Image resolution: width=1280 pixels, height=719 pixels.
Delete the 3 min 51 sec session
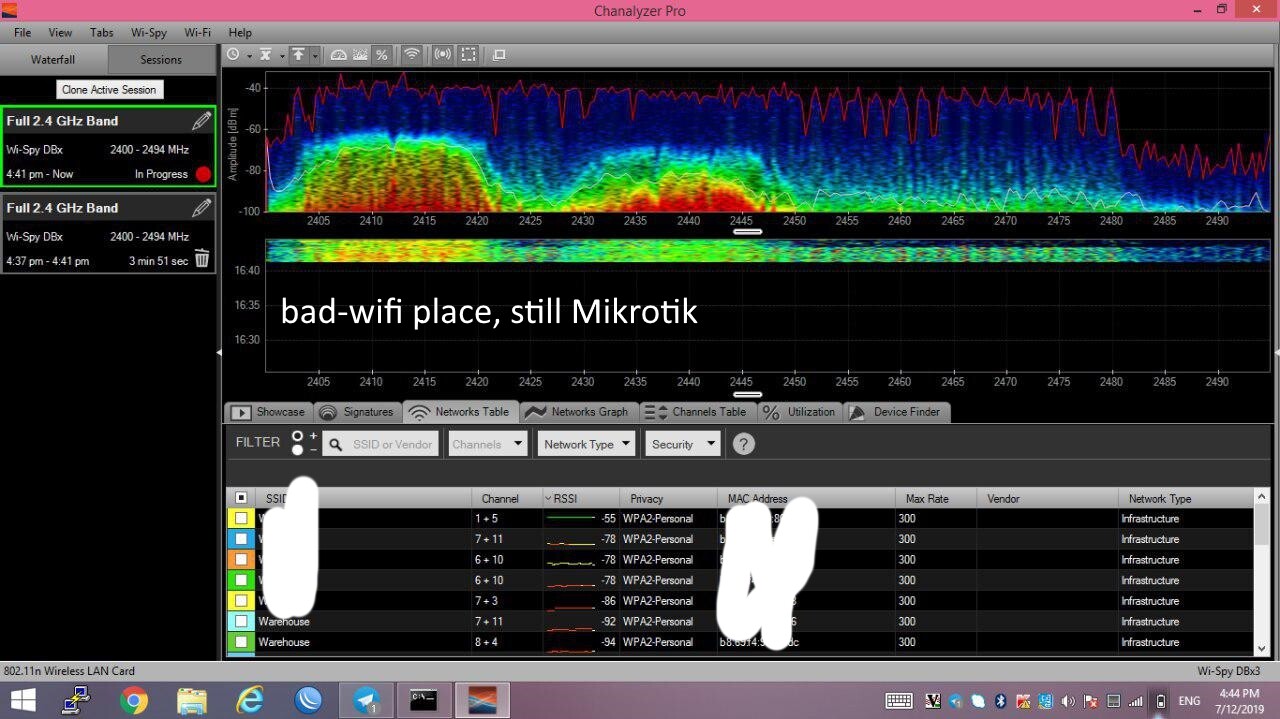pos(202,260)
